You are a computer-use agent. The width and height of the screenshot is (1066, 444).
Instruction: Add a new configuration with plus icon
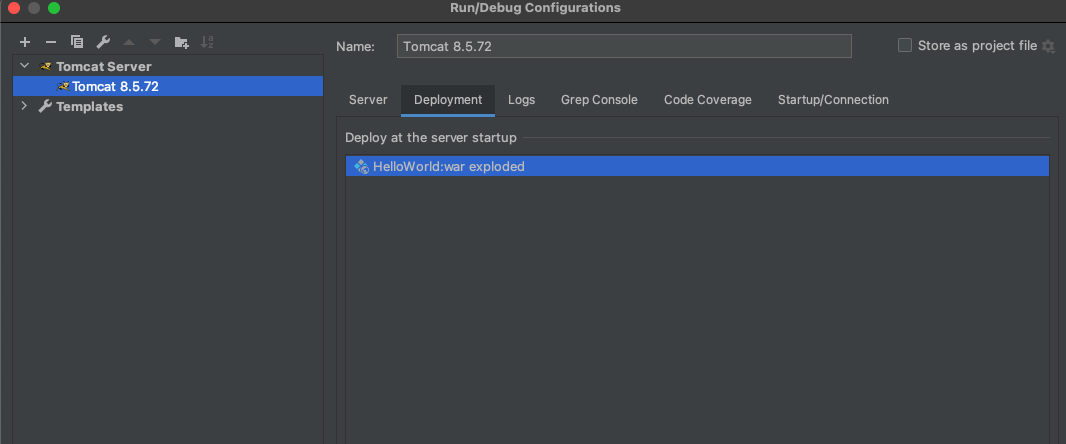click(25, 42)
